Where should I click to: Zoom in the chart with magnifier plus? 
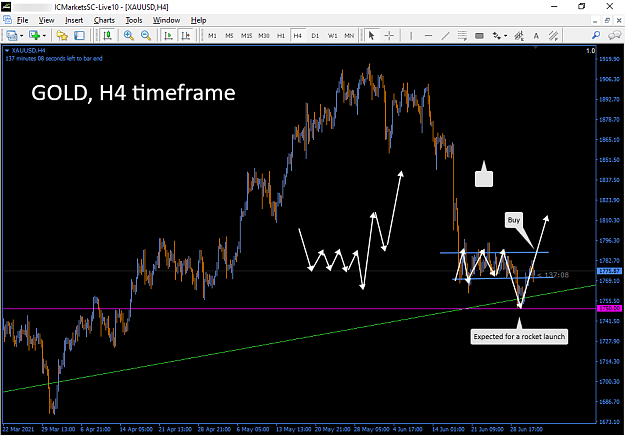pos(128,35)
